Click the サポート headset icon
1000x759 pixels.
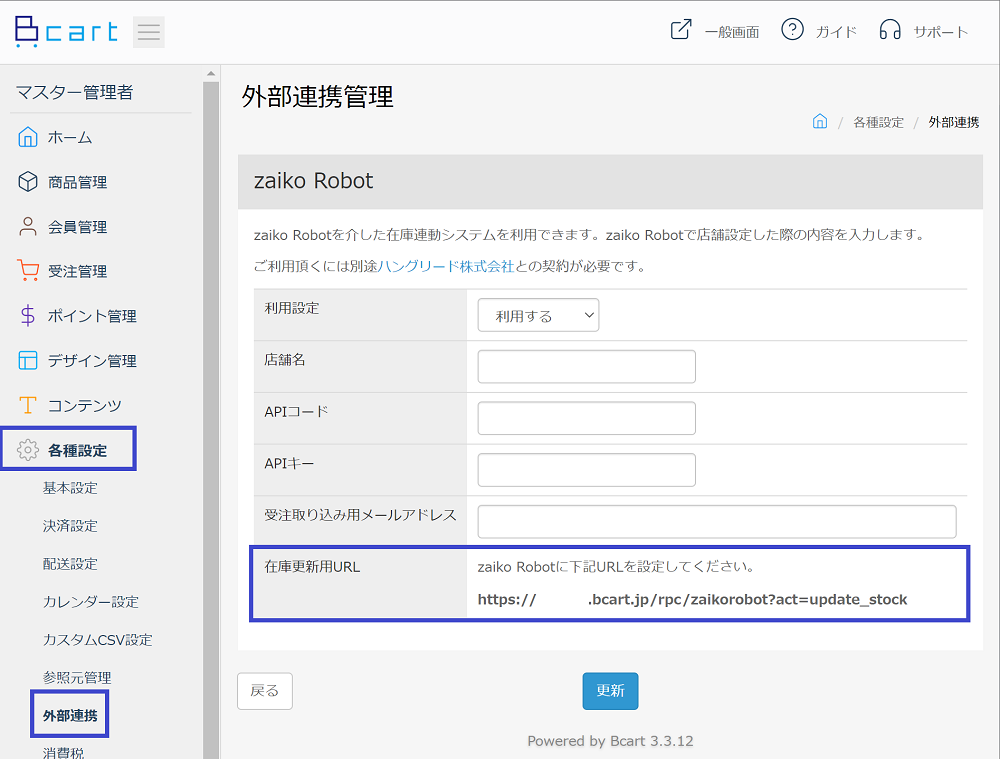[x=890, y=30]
